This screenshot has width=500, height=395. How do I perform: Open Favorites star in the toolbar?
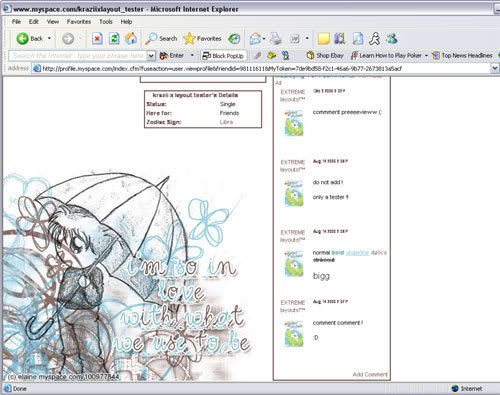click(x=202, y=39)
